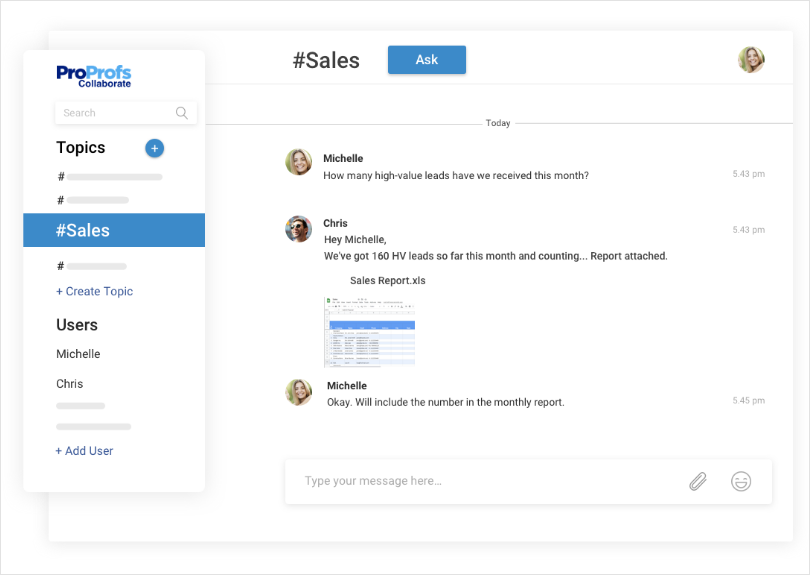Select user Chris in Users list
Image resolution: width=810 pixels, height=575 pixels.
(x=70, y=384)
